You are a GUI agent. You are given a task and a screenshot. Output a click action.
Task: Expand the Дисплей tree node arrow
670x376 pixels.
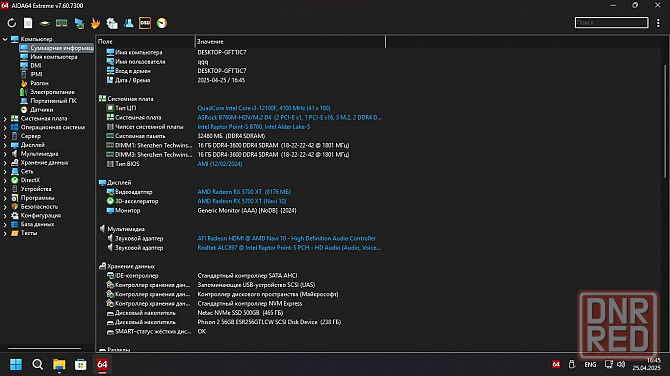click(x=5, y=145)
